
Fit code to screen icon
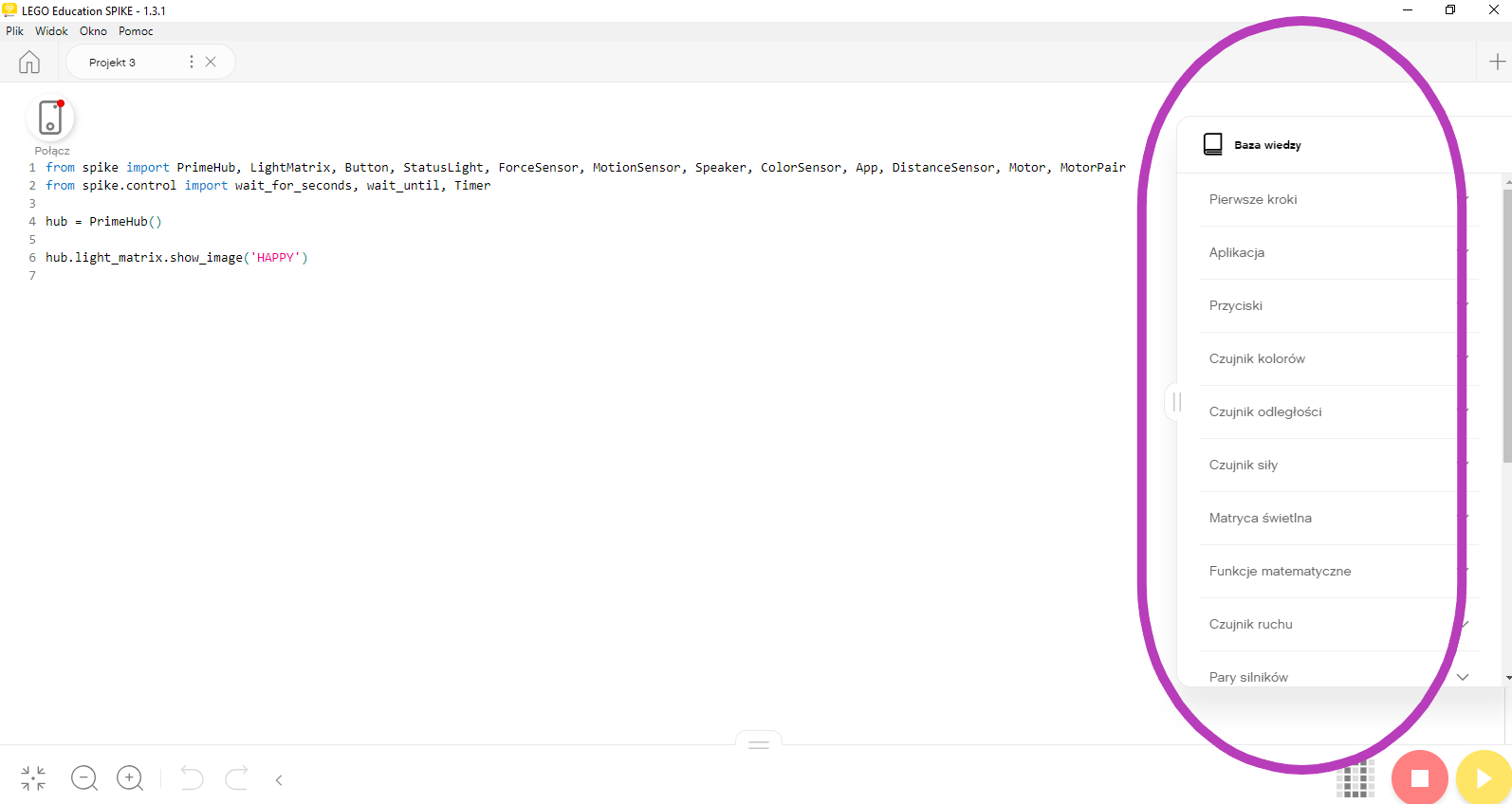(33, 778)
